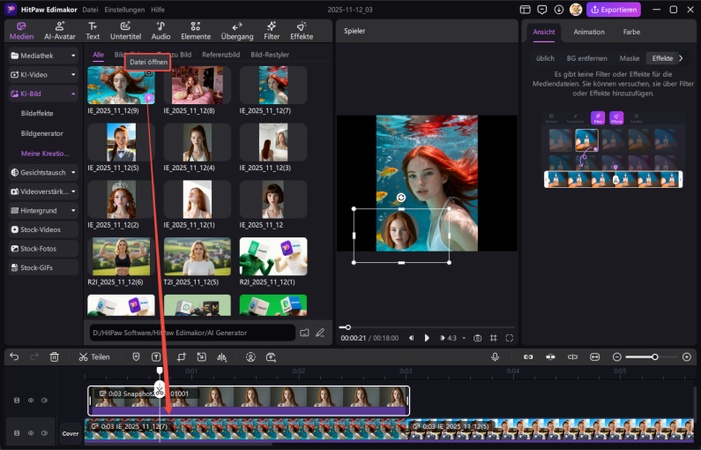This screenshot has height=450, width=701.
Task: Switch to the Animation tab
Action: coord(588,32)
